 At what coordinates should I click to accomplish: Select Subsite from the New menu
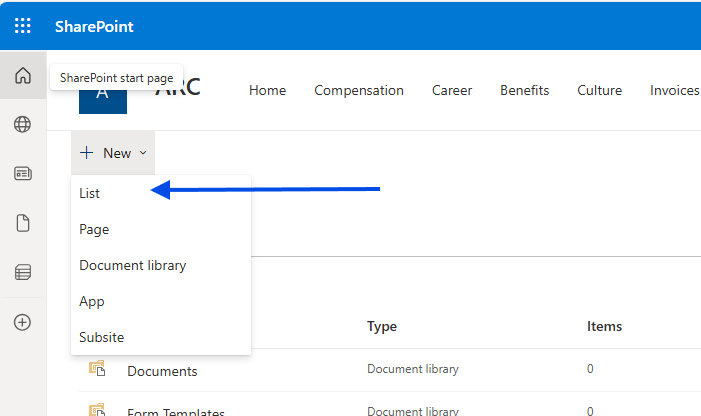[102, 337]
